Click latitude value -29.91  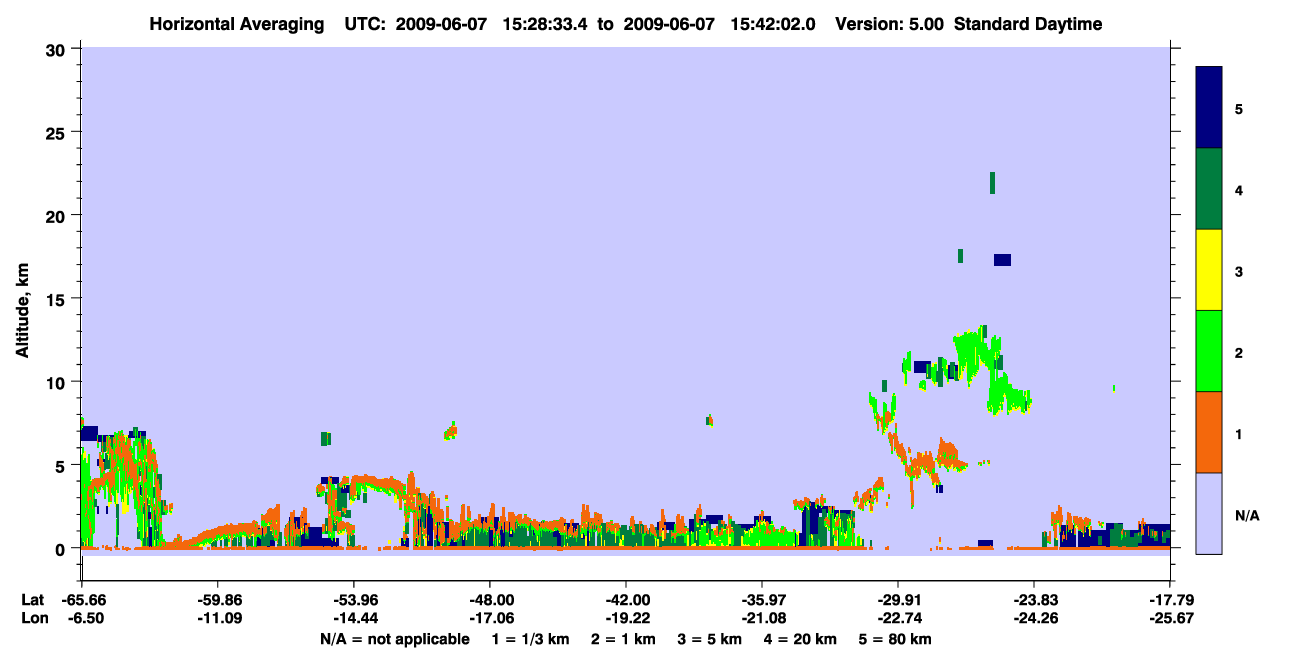click(898, 600)
